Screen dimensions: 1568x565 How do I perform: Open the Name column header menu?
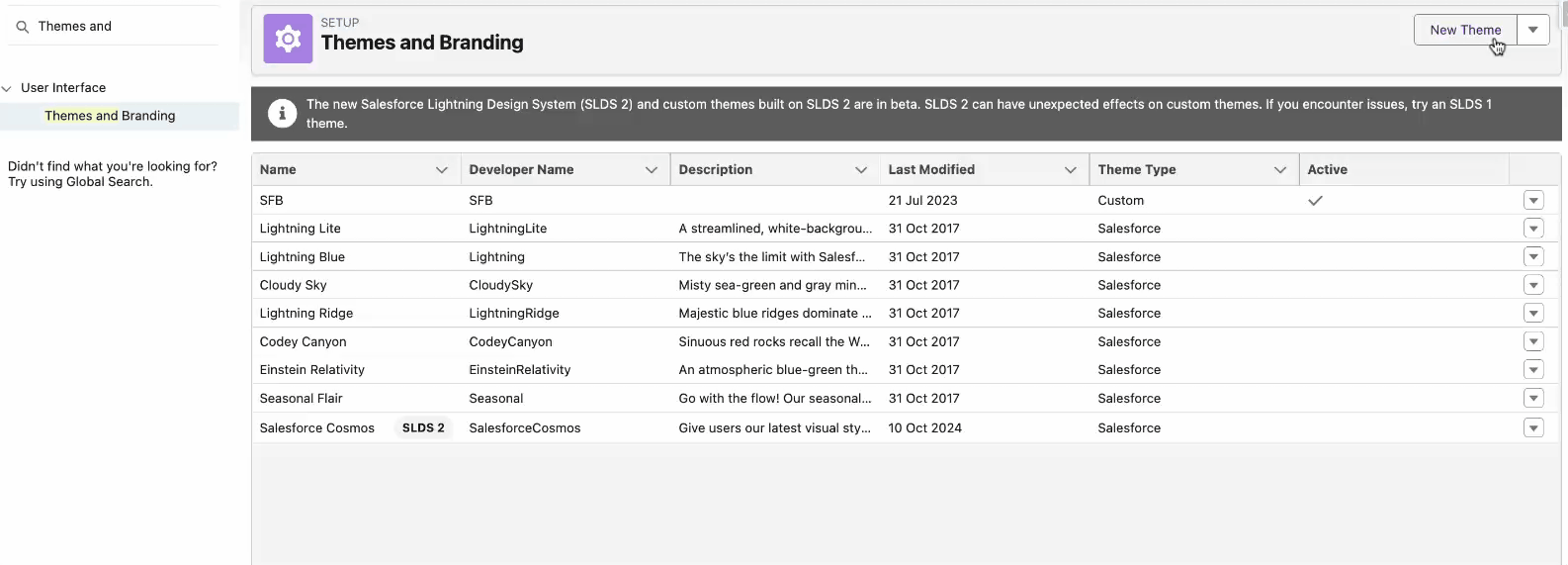coord(441,170)
